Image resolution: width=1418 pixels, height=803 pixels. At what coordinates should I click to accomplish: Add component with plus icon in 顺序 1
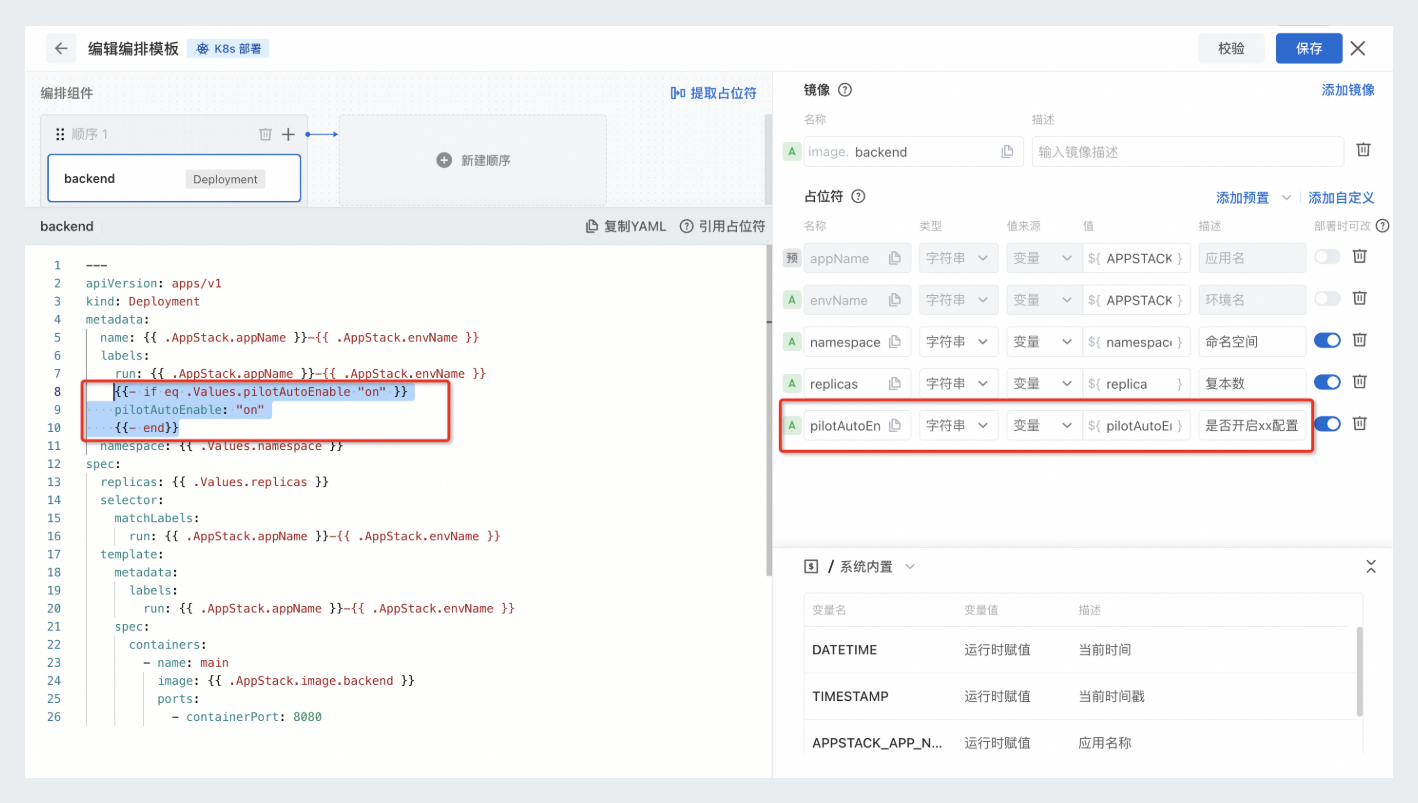click(288, 134)
